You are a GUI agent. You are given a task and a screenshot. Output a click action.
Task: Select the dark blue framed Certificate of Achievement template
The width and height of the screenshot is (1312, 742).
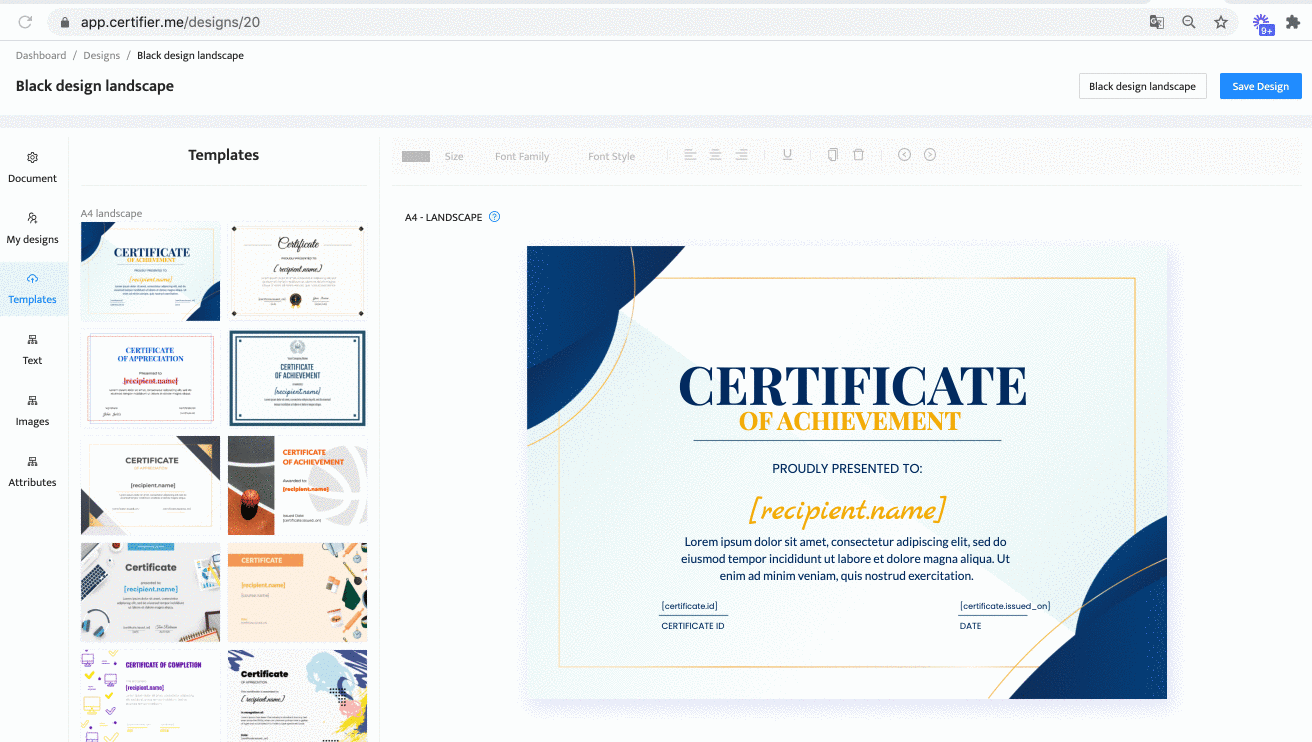tap(298, 379)
